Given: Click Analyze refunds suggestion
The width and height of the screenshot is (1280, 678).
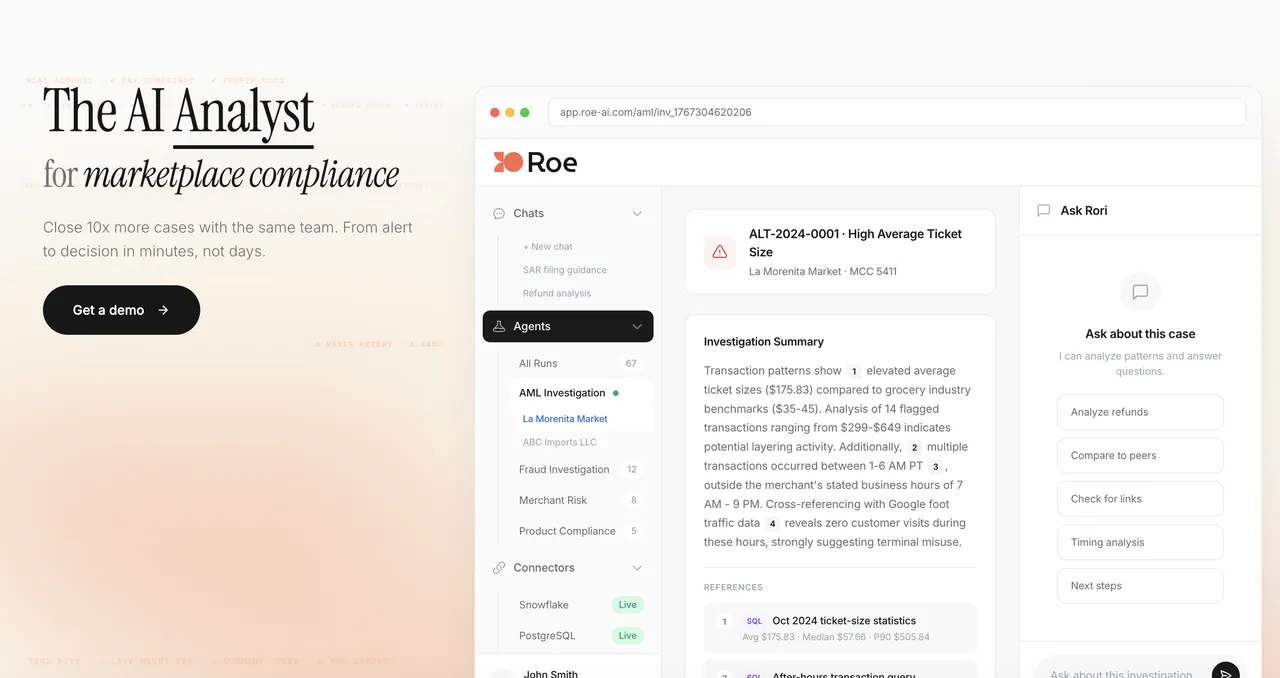Looking at the screenshot, I should coord(1140,412).
